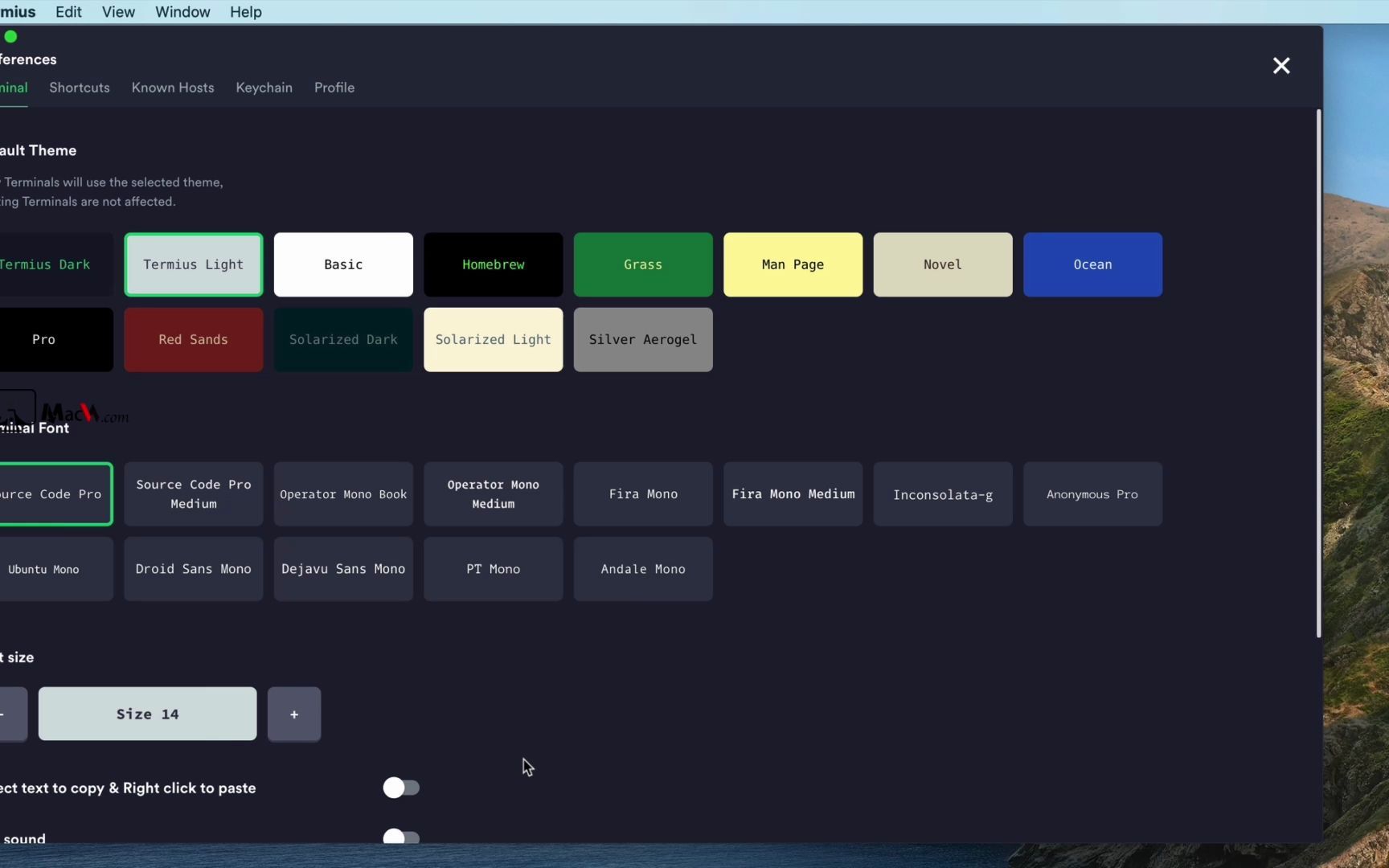Go to the Keychain tab

tap(264, 88)
